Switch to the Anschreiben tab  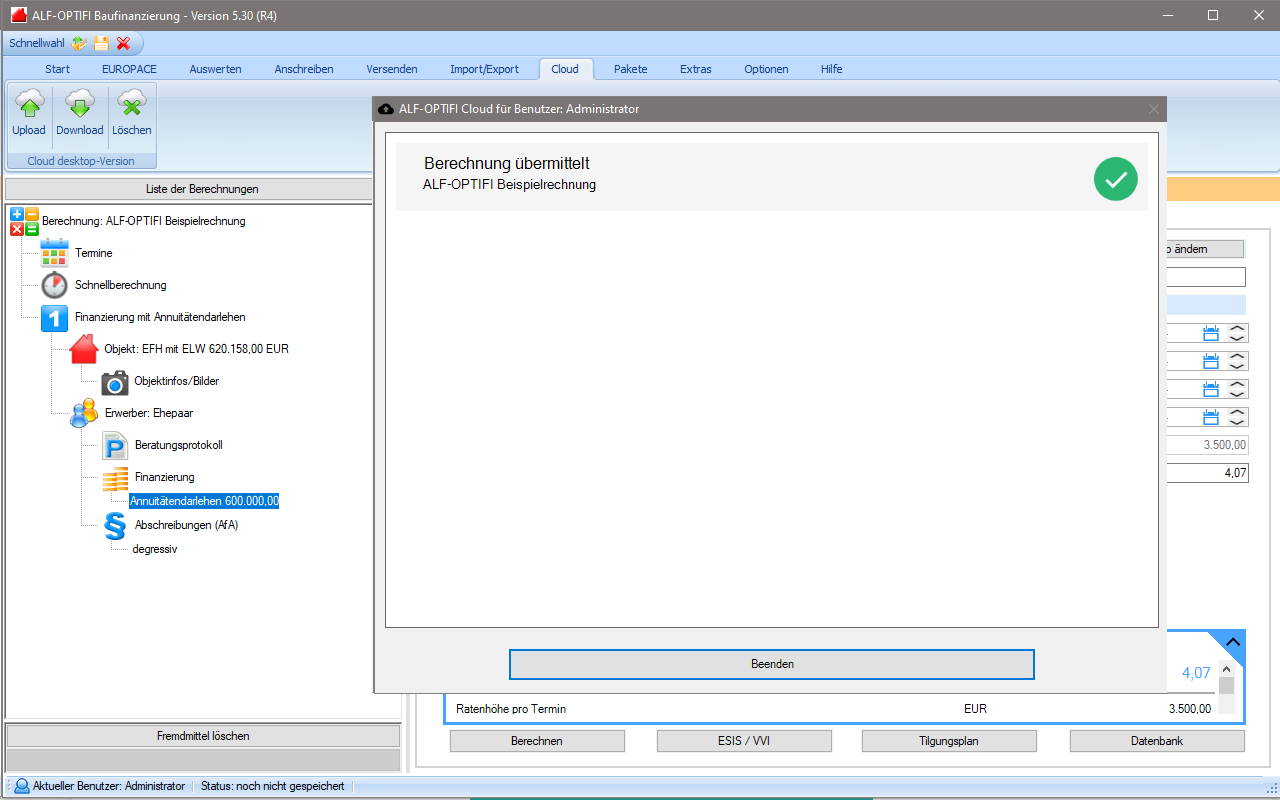[x=304, y=69]
